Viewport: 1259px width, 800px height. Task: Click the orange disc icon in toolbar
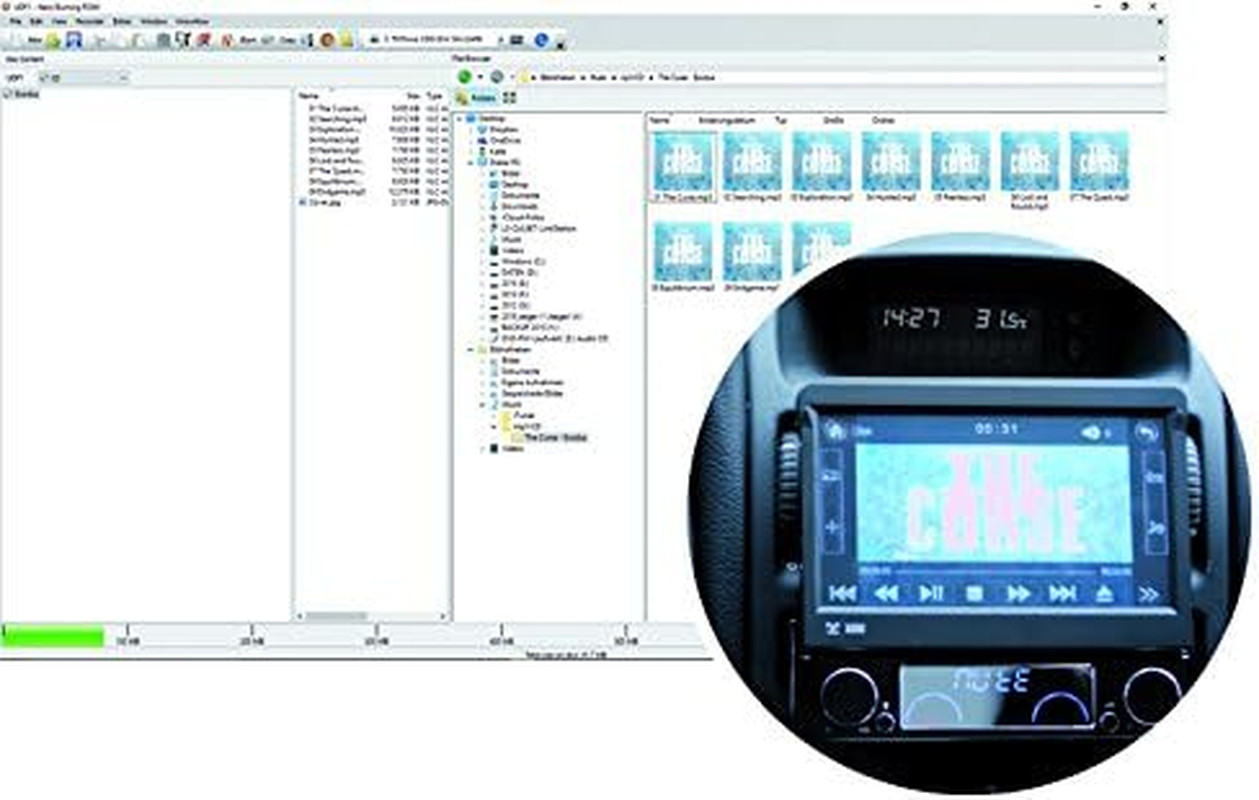[x=326, y=40]
